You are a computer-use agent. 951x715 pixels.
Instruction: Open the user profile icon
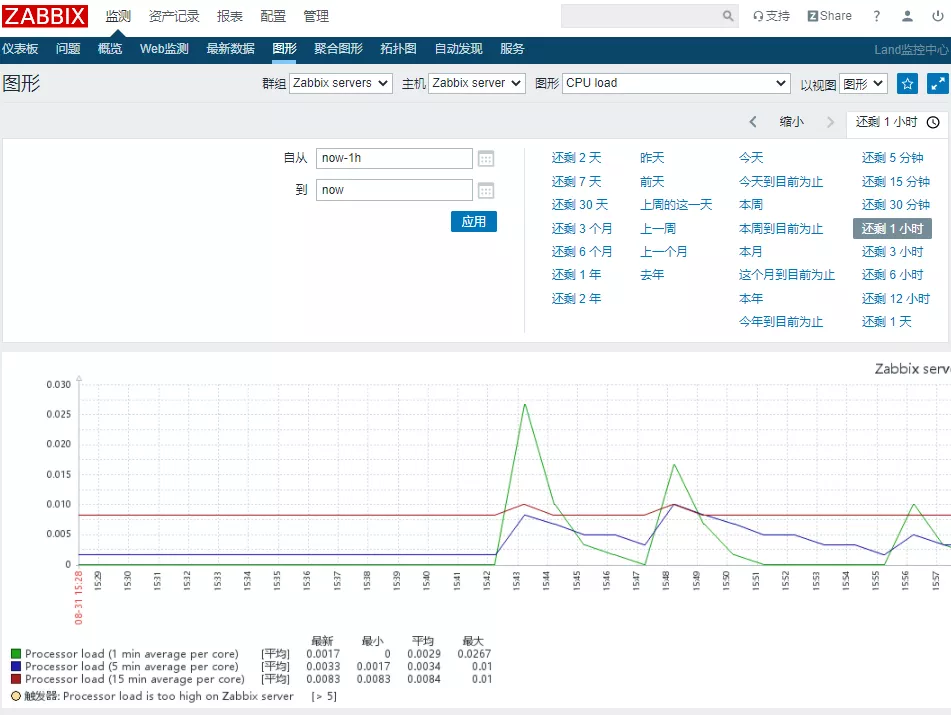pyautogui.click(x=908, y=16)
